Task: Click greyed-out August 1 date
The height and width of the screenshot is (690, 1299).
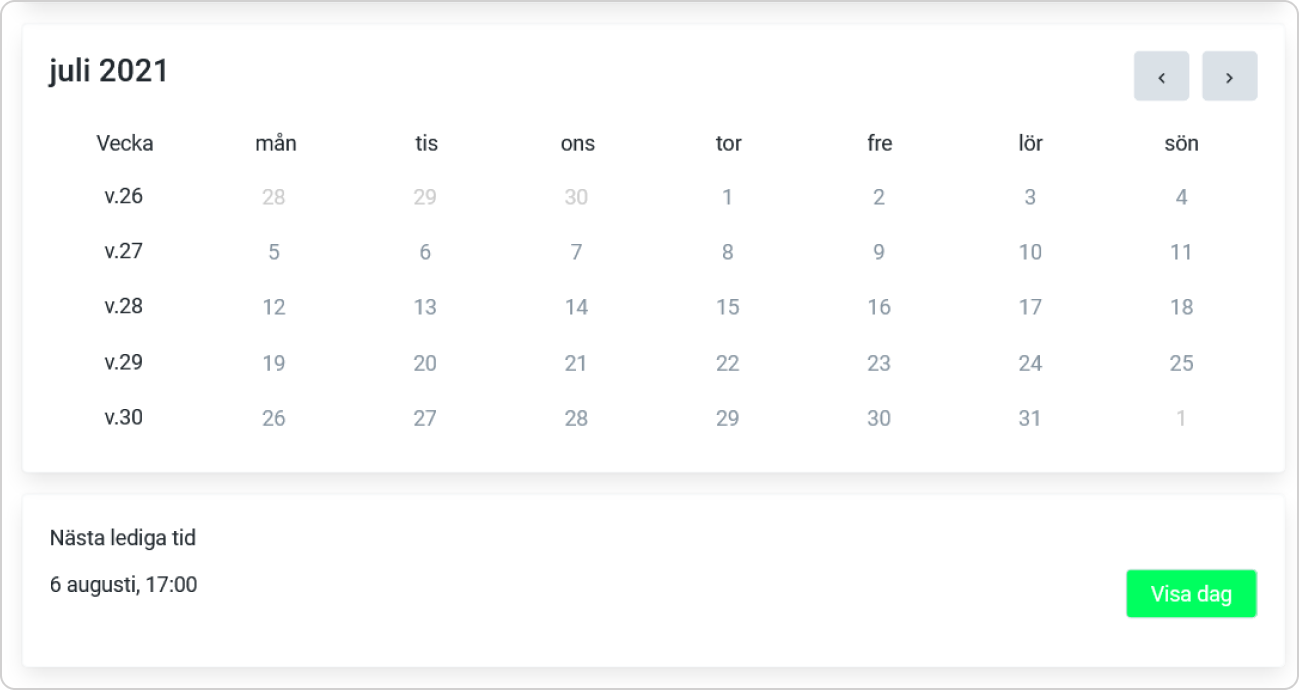Action: coord(1182,418)
